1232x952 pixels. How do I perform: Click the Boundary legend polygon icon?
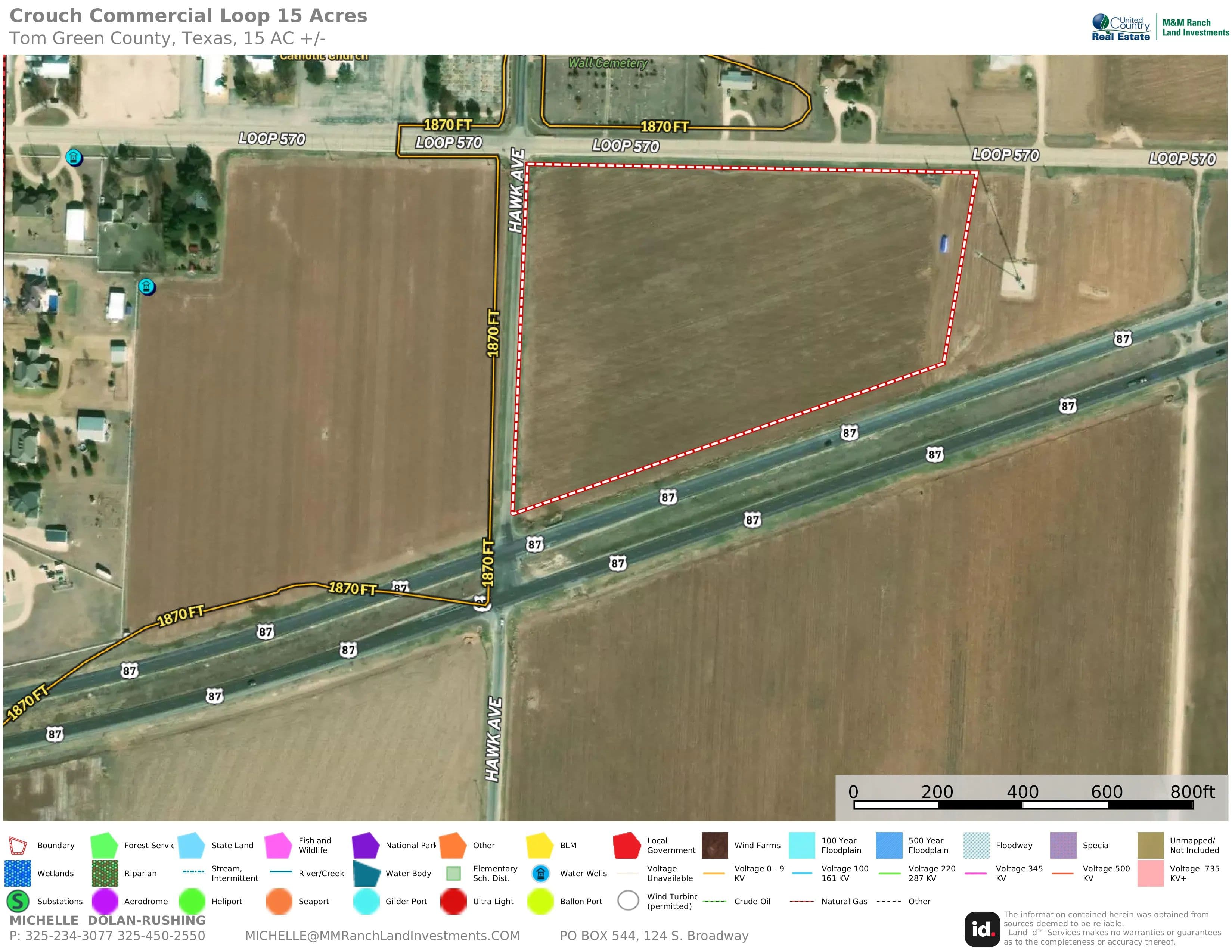tap(18, 845)
